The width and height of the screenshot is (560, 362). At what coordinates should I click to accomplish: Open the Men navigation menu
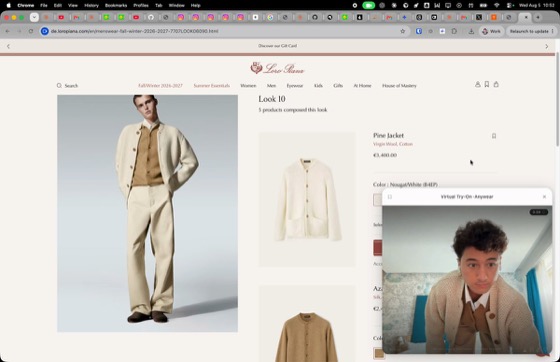[271, 86]
